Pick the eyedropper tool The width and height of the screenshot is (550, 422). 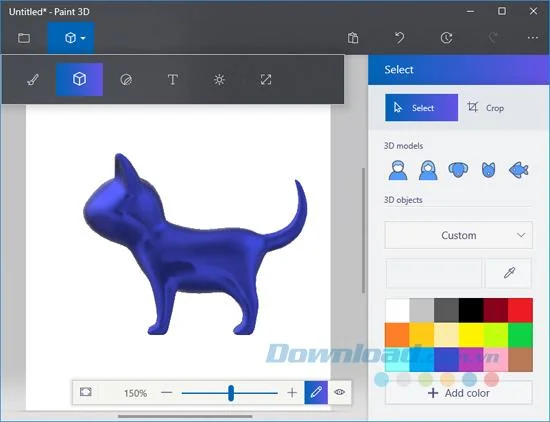pyautogui.click(x=509, y=273)
